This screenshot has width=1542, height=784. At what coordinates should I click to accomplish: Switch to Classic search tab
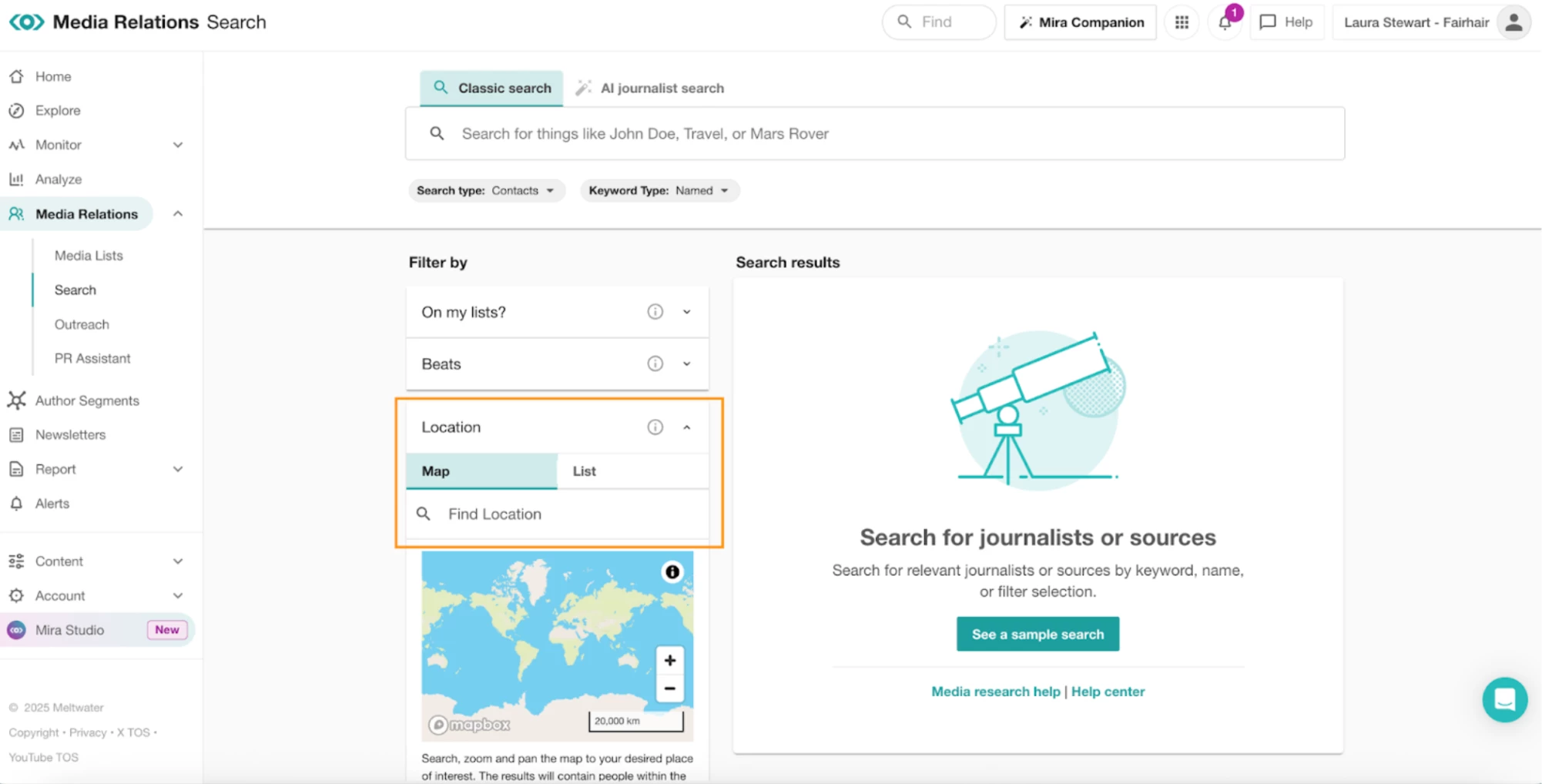tap(491, 88)
